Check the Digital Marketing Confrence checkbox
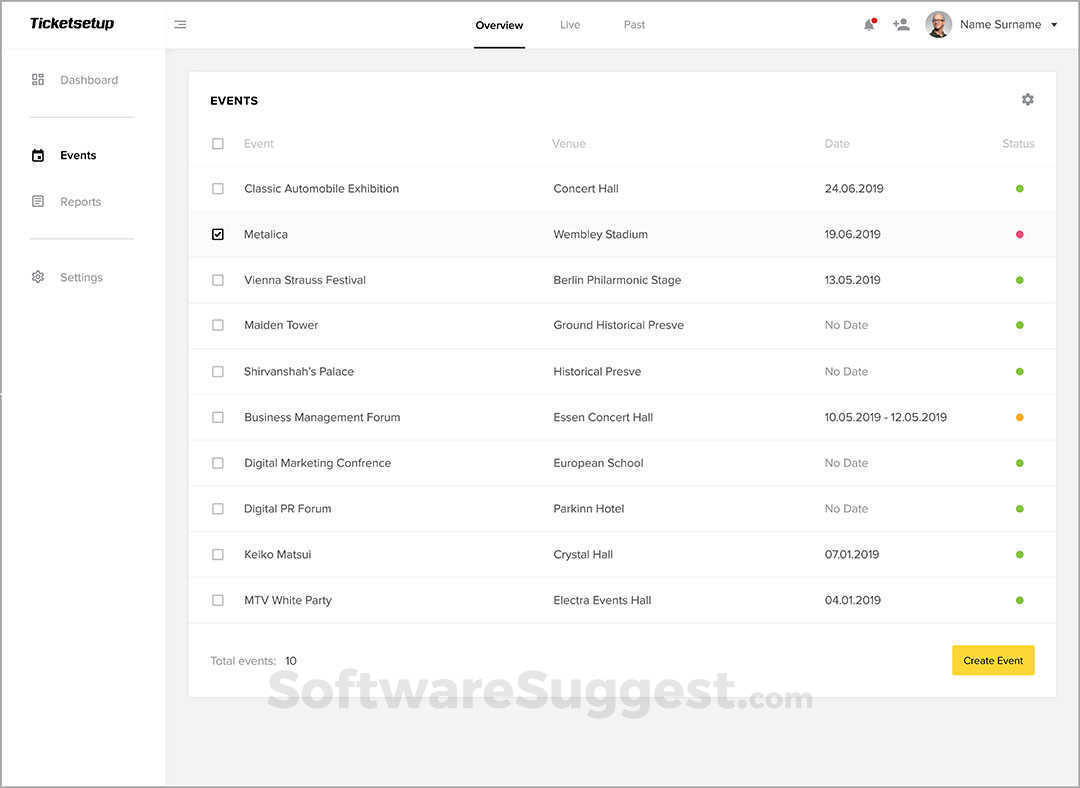The height and width of the screenshot is (788, 1080). [x=218, y=463]
